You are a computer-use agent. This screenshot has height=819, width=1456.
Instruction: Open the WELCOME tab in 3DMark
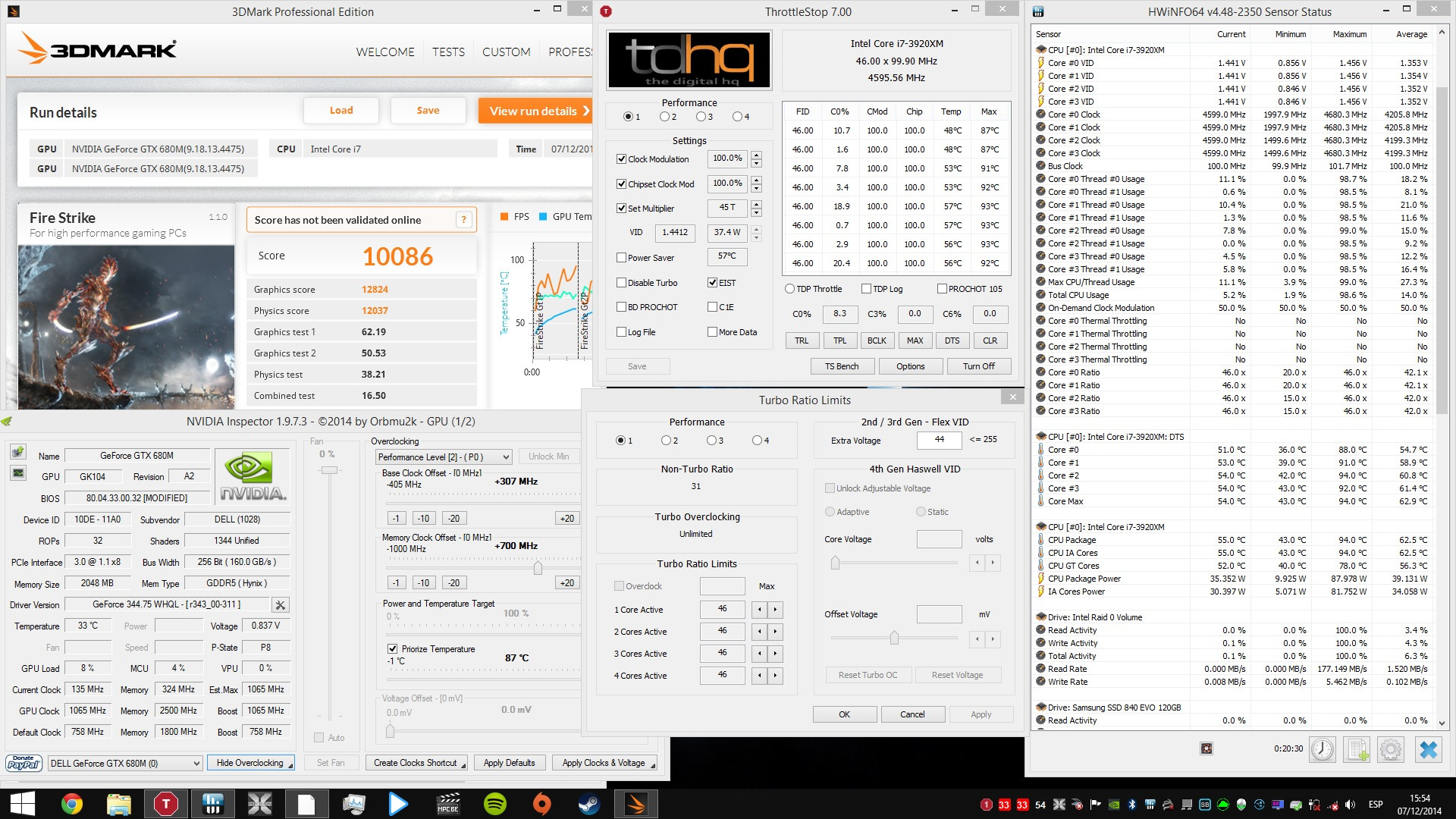click(x=385, y=52)
